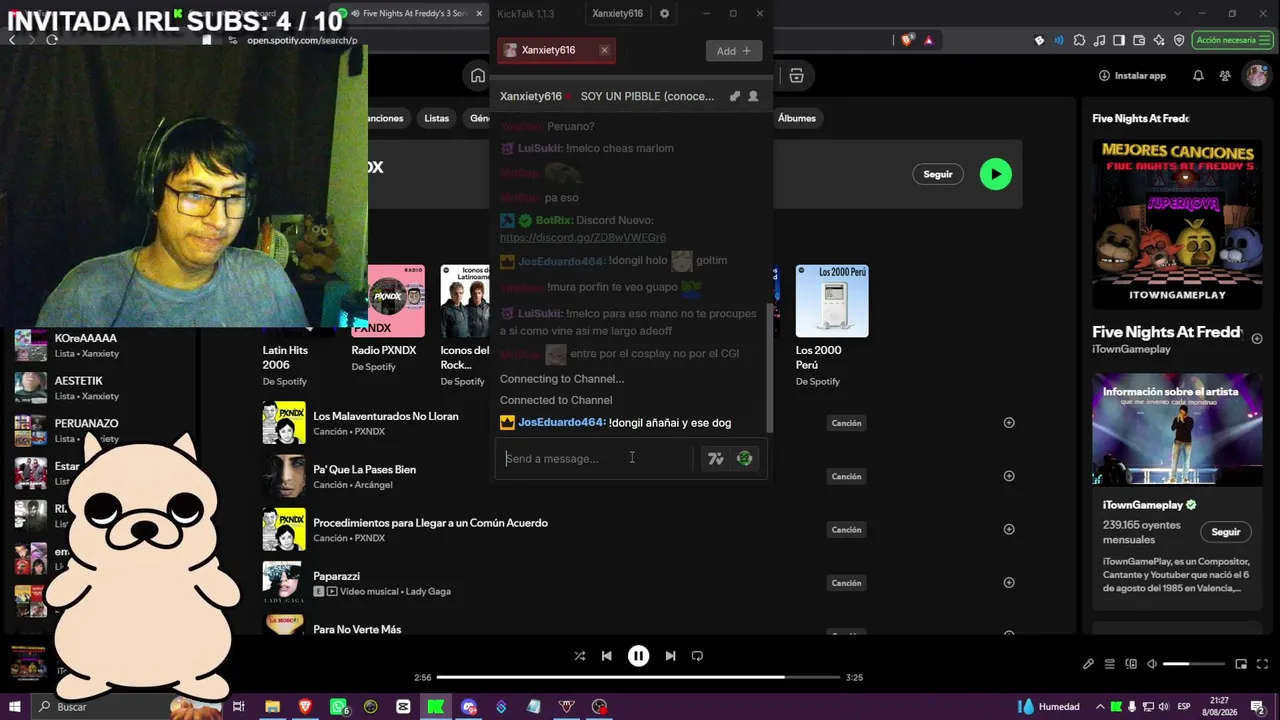Click the KickTalk message input field
Screen dimensions: 1280x720
coord(595,459)
